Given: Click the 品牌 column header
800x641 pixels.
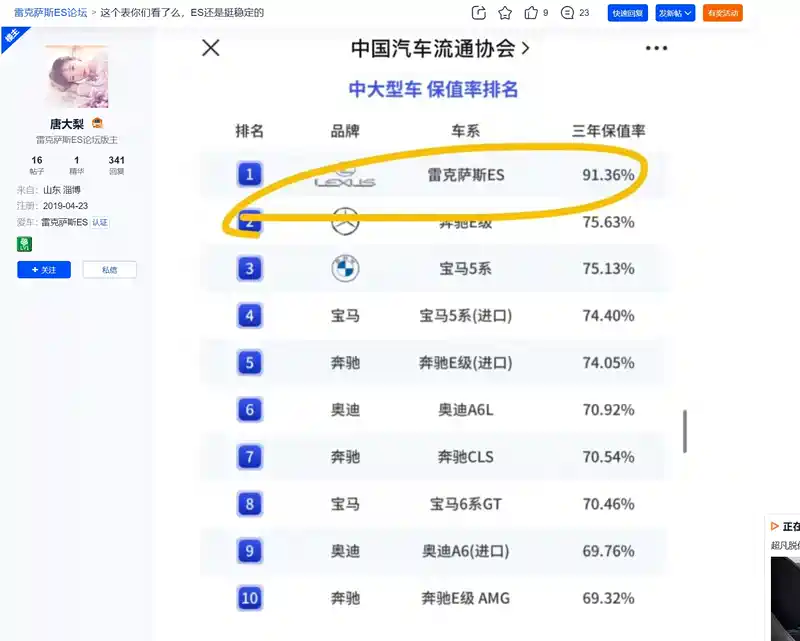Looking at the screenshot, I should point(345,131).
